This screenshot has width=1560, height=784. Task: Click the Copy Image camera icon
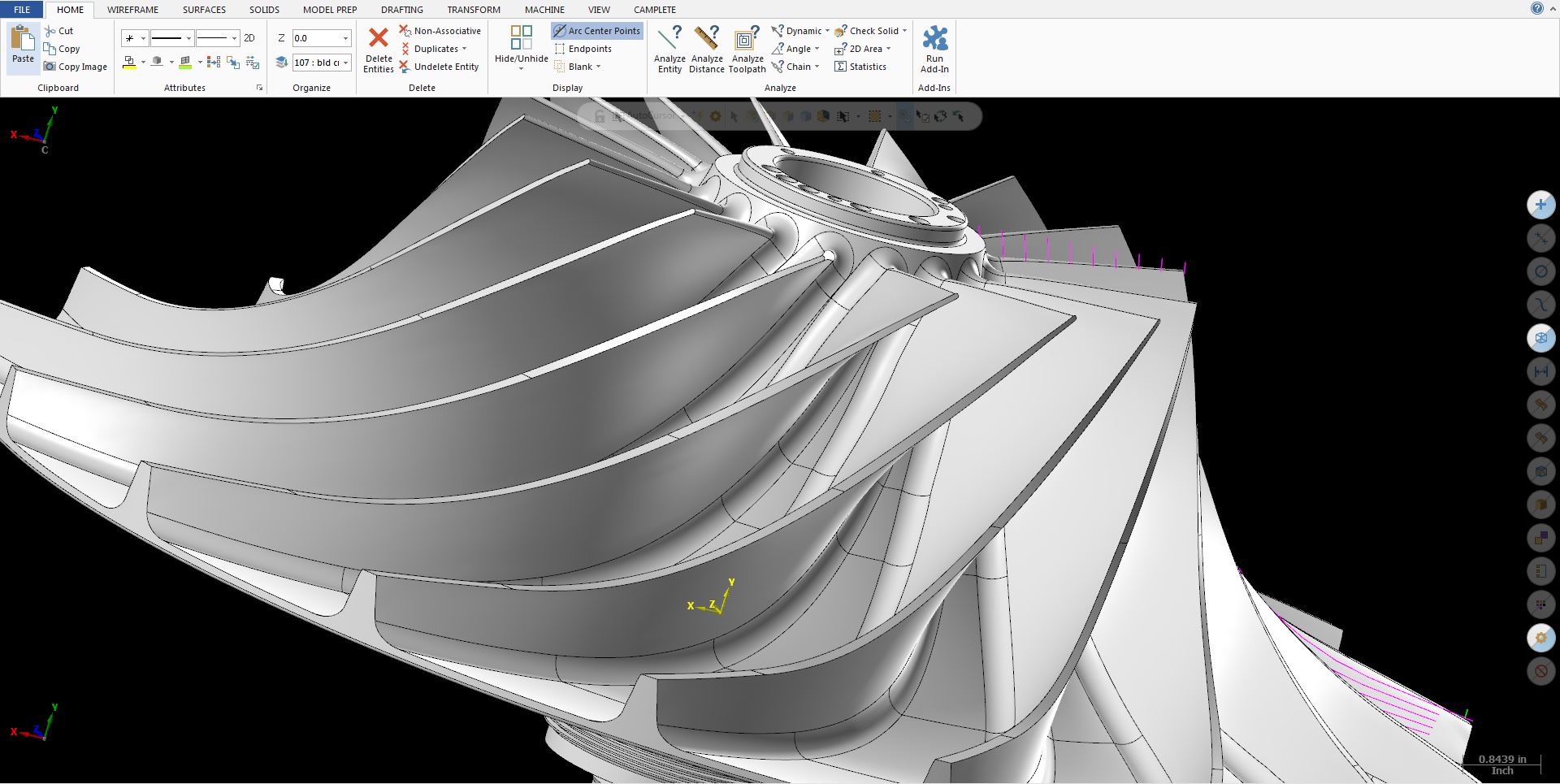[x=50, y=67]
